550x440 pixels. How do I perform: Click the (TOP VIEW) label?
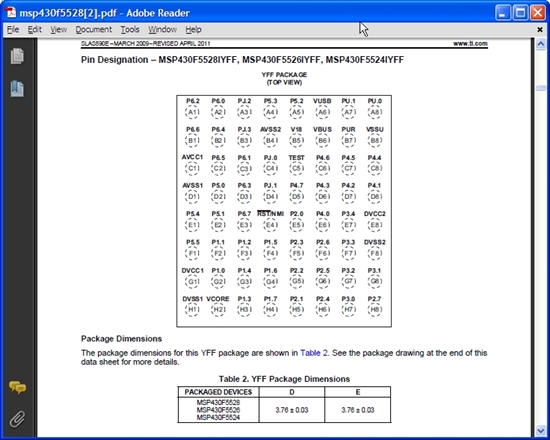click(284, 82)
